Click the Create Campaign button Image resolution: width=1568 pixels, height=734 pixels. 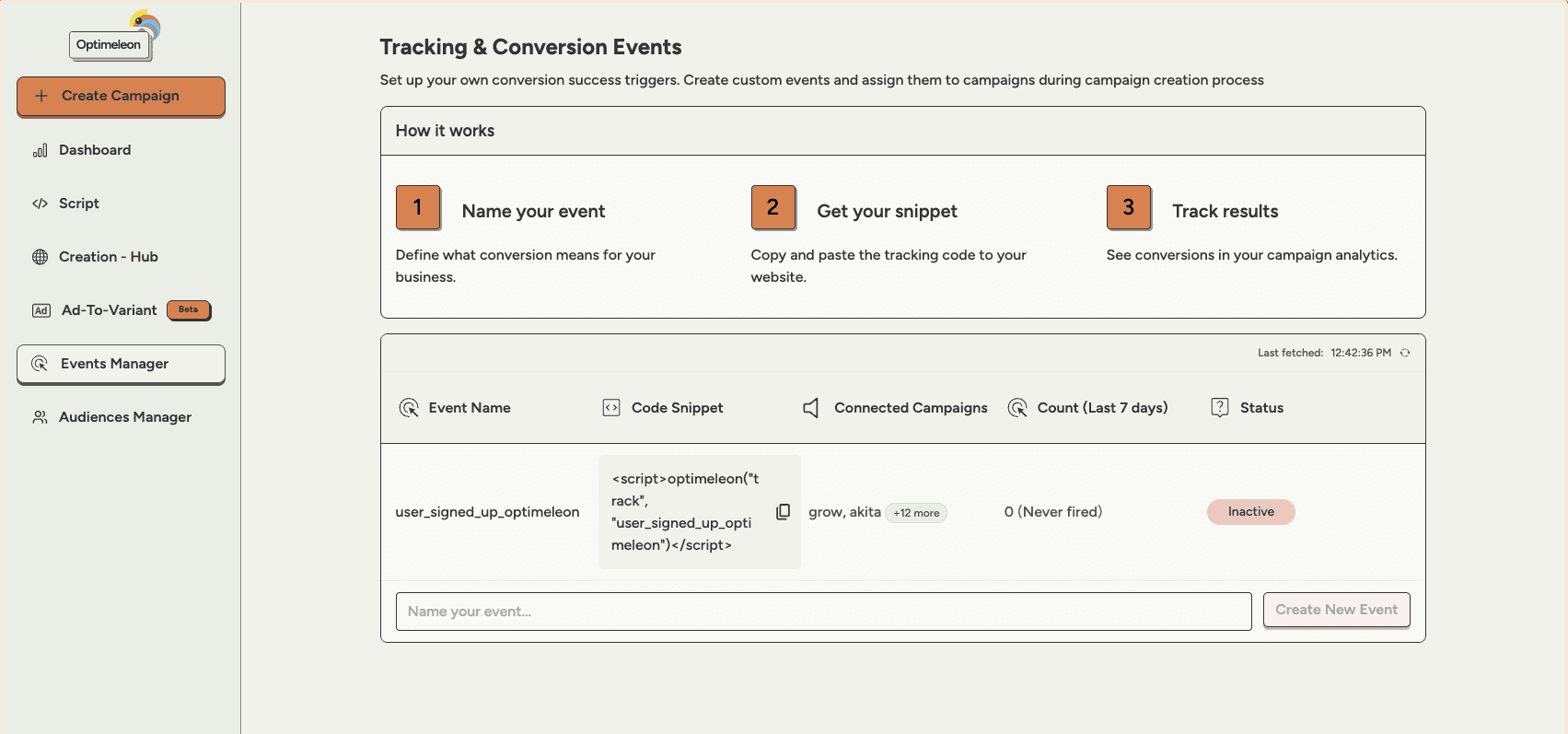click(x=121, y=96)
